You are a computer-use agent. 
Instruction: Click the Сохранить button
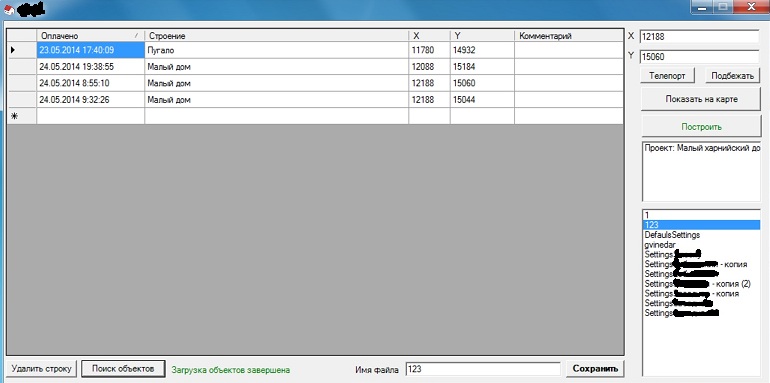point(596,368)
